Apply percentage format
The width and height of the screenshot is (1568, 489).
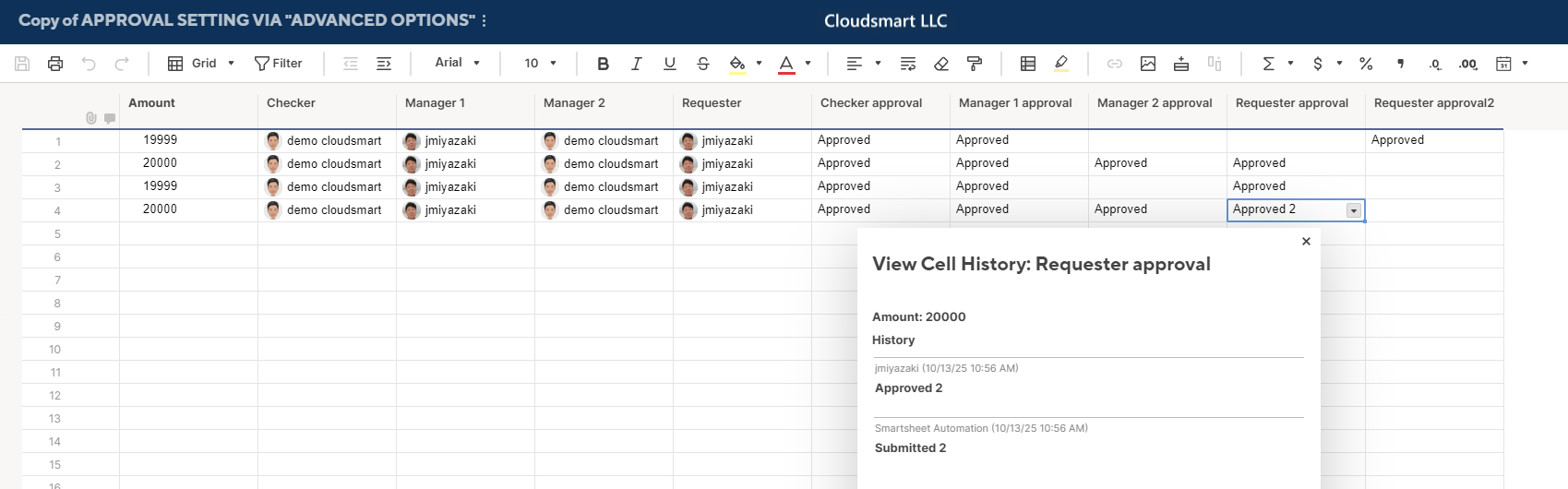tap(1366, 64)
